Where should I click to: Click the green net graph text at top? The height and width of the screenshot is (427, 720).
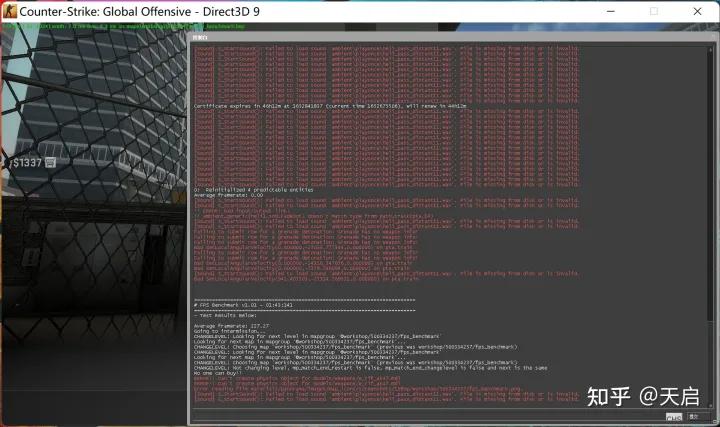[124, 27]
